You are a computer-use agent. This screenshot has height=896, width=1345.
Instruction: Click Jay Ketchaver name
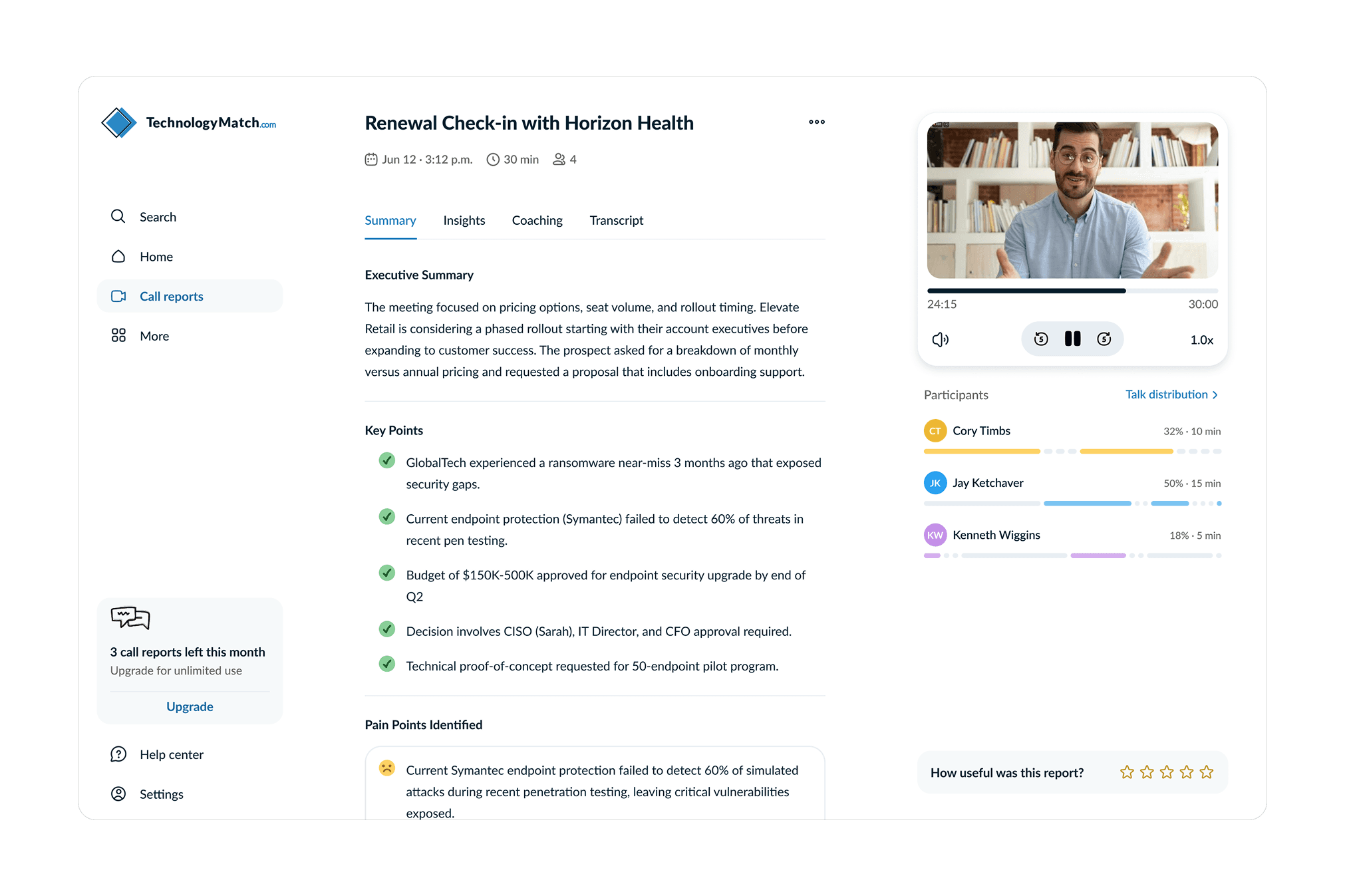pyautogui.click(x=988, y=483)
